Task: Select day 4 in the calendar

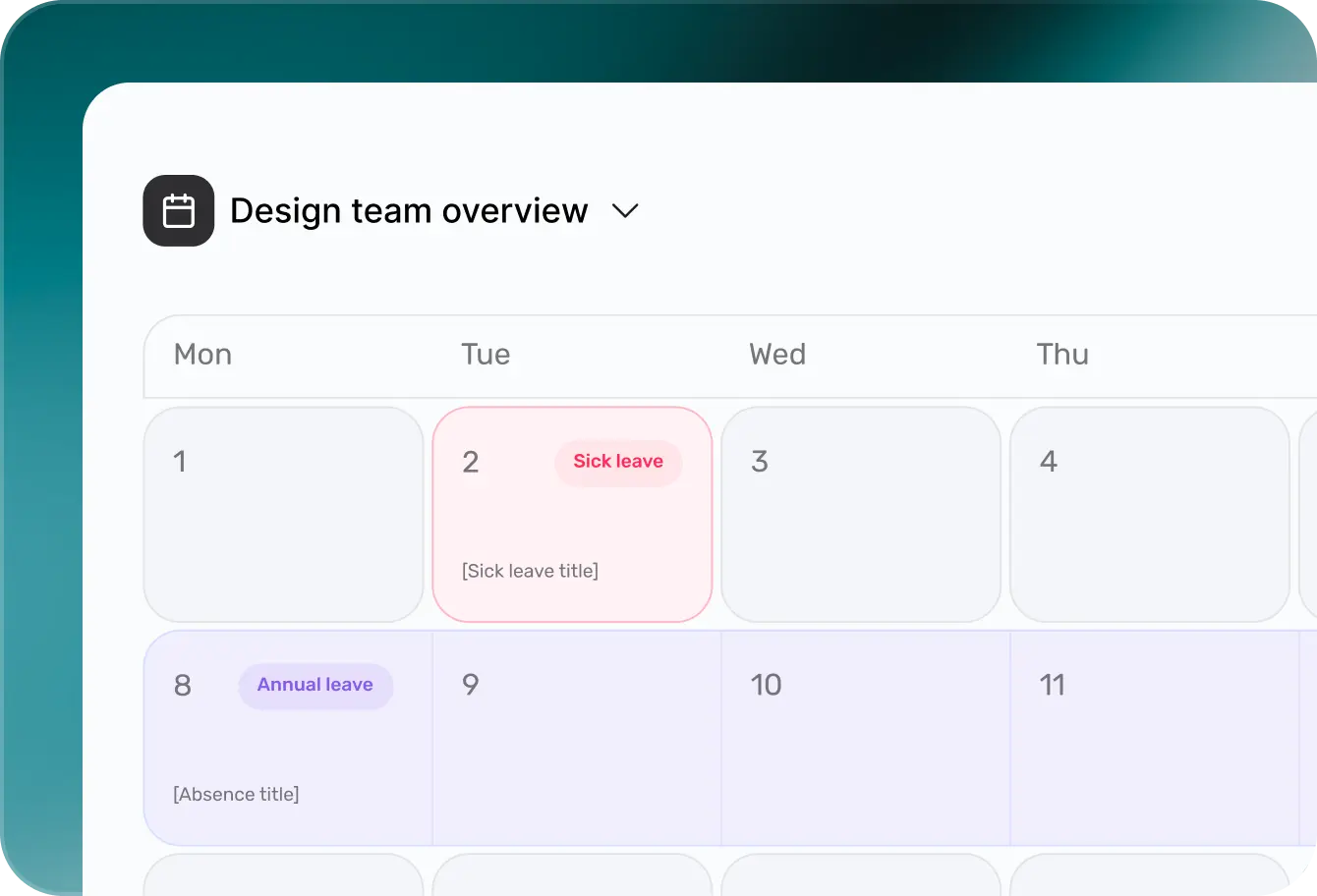Action: (x=1150, y=514)
